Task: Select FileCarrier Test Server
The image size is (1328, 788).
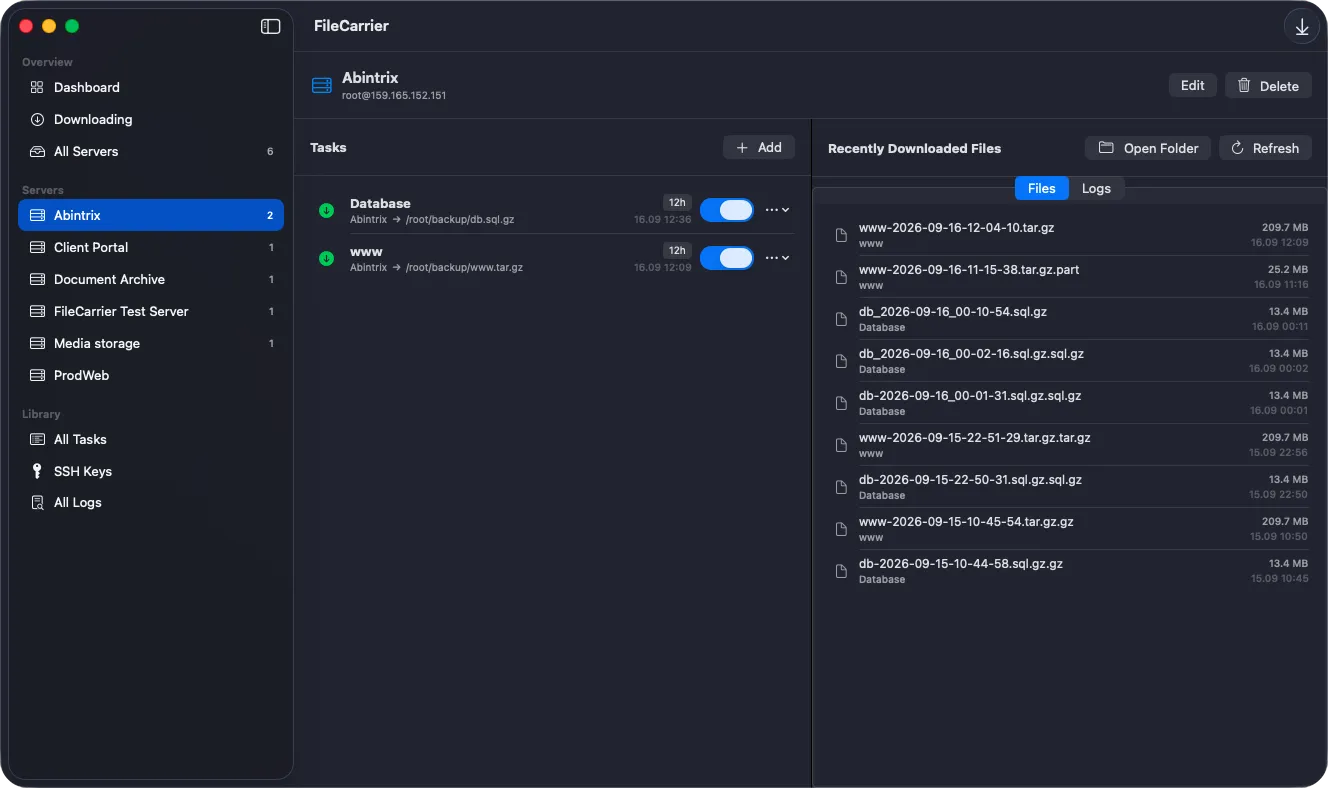Action: pyautogui.click(x=151, y=311)
